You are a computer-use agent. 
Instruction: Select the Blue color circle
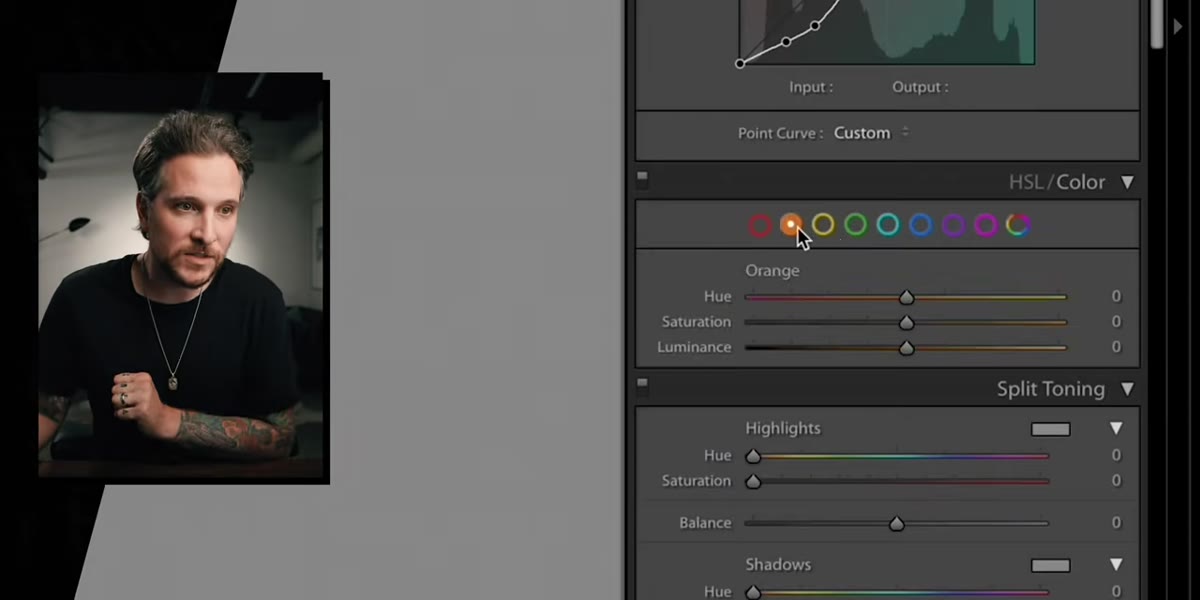click(x=921, y=225)
